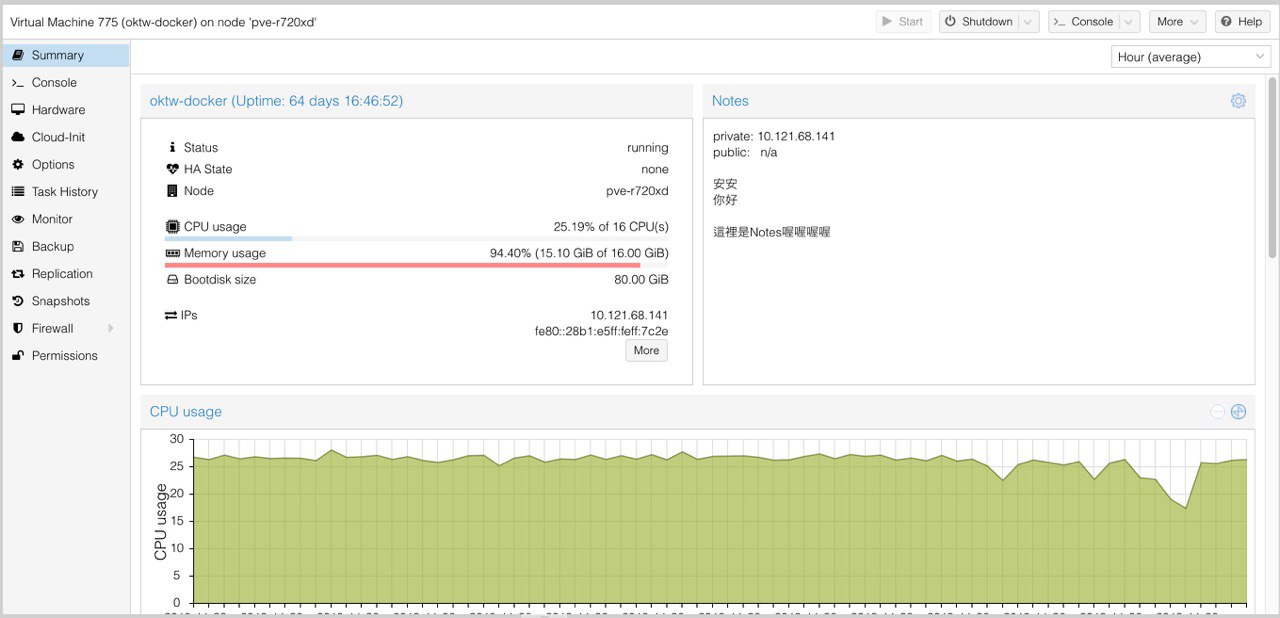Viewport: 1280px width, 618px height.
Task: Click the Snapshots history icon
Action: [x=18, y=301]
